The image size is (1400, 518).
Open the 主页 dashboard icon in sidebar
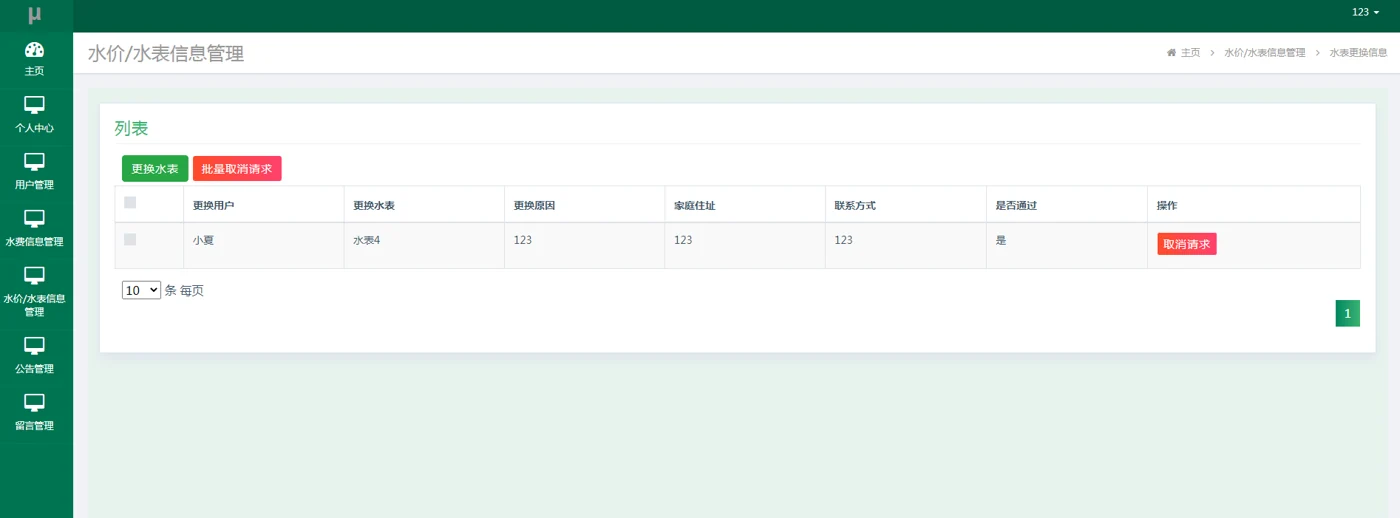35,50
